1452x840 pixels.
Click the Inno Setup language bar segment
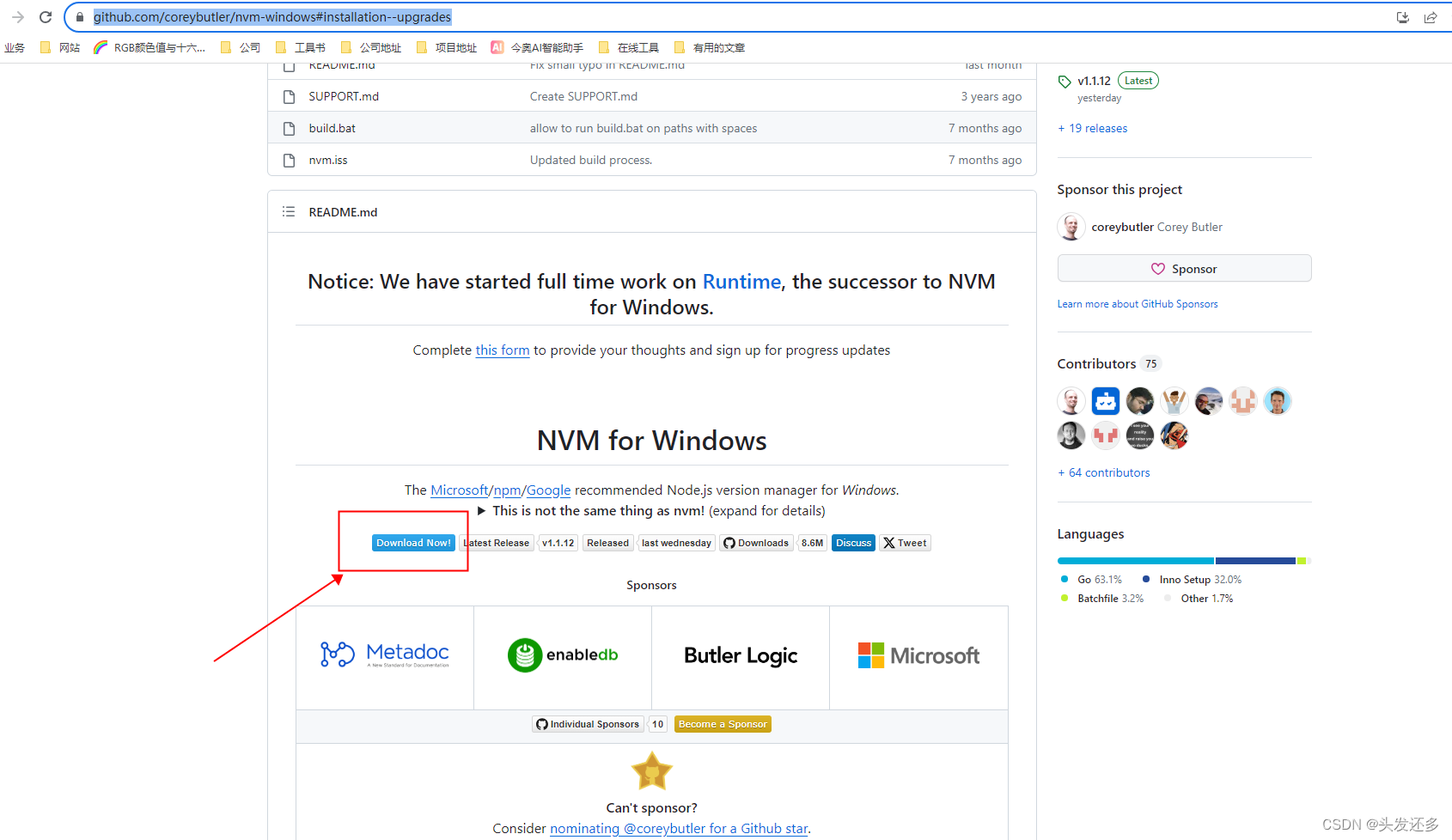click(1255, 561)
